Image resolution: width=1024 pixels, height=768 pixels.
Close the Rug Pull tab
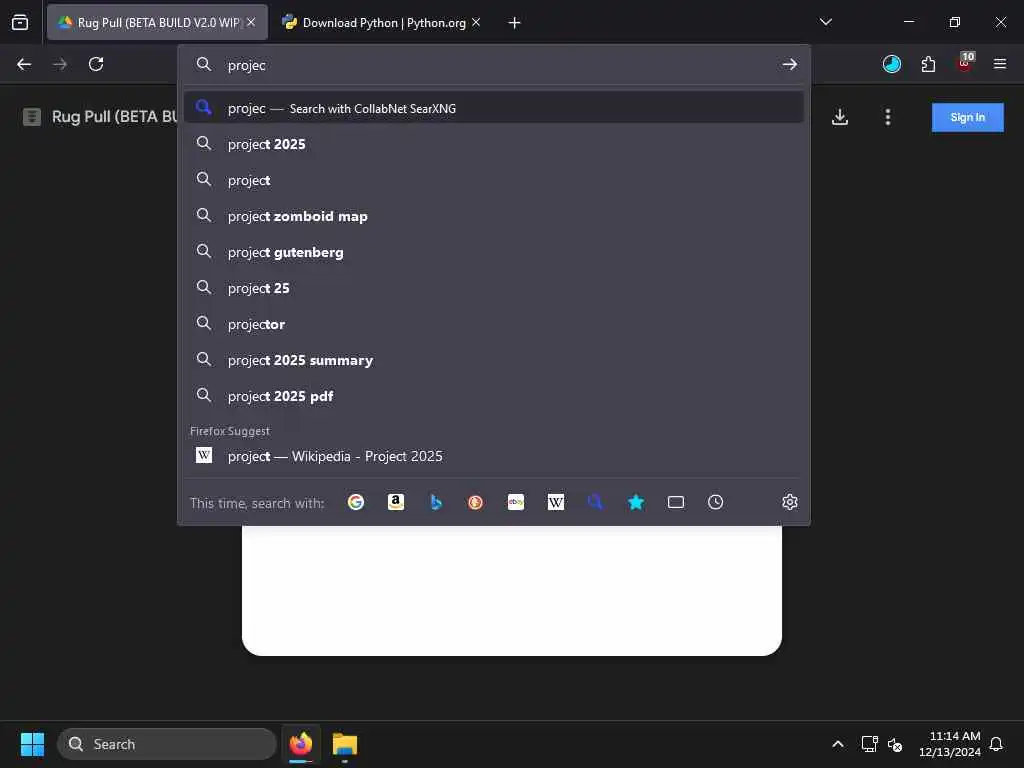(251, 22)
